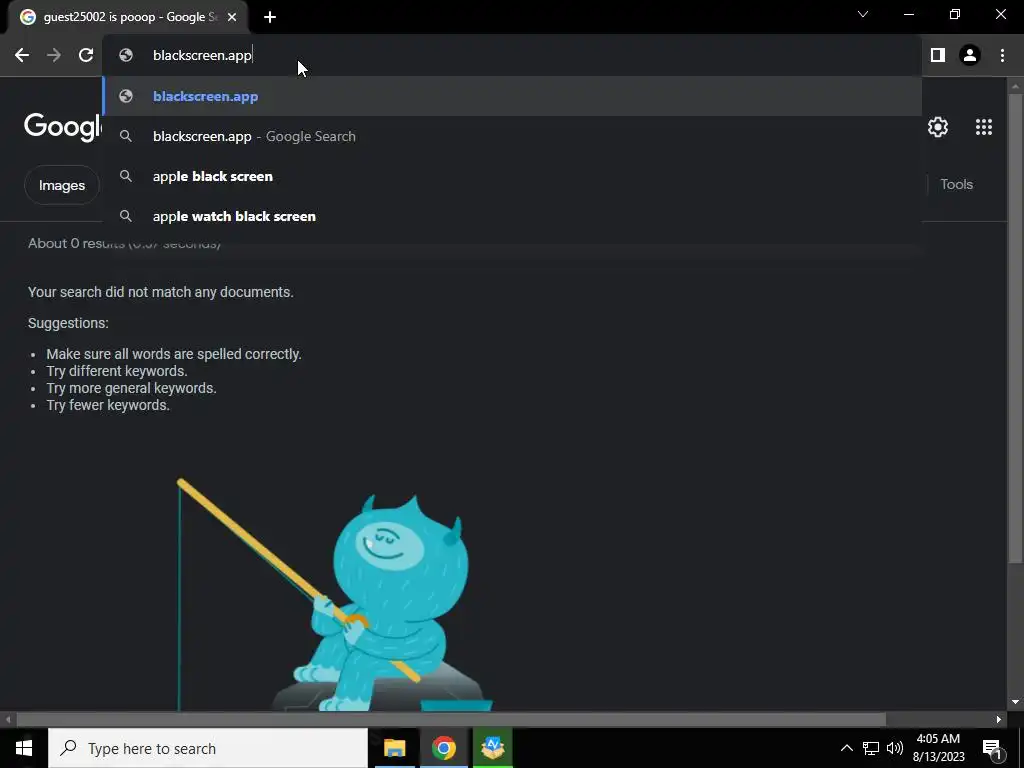This screenshot has width=1024, height=768.
Task: Click scrollbar down arrow
Action: (1015, 702)
